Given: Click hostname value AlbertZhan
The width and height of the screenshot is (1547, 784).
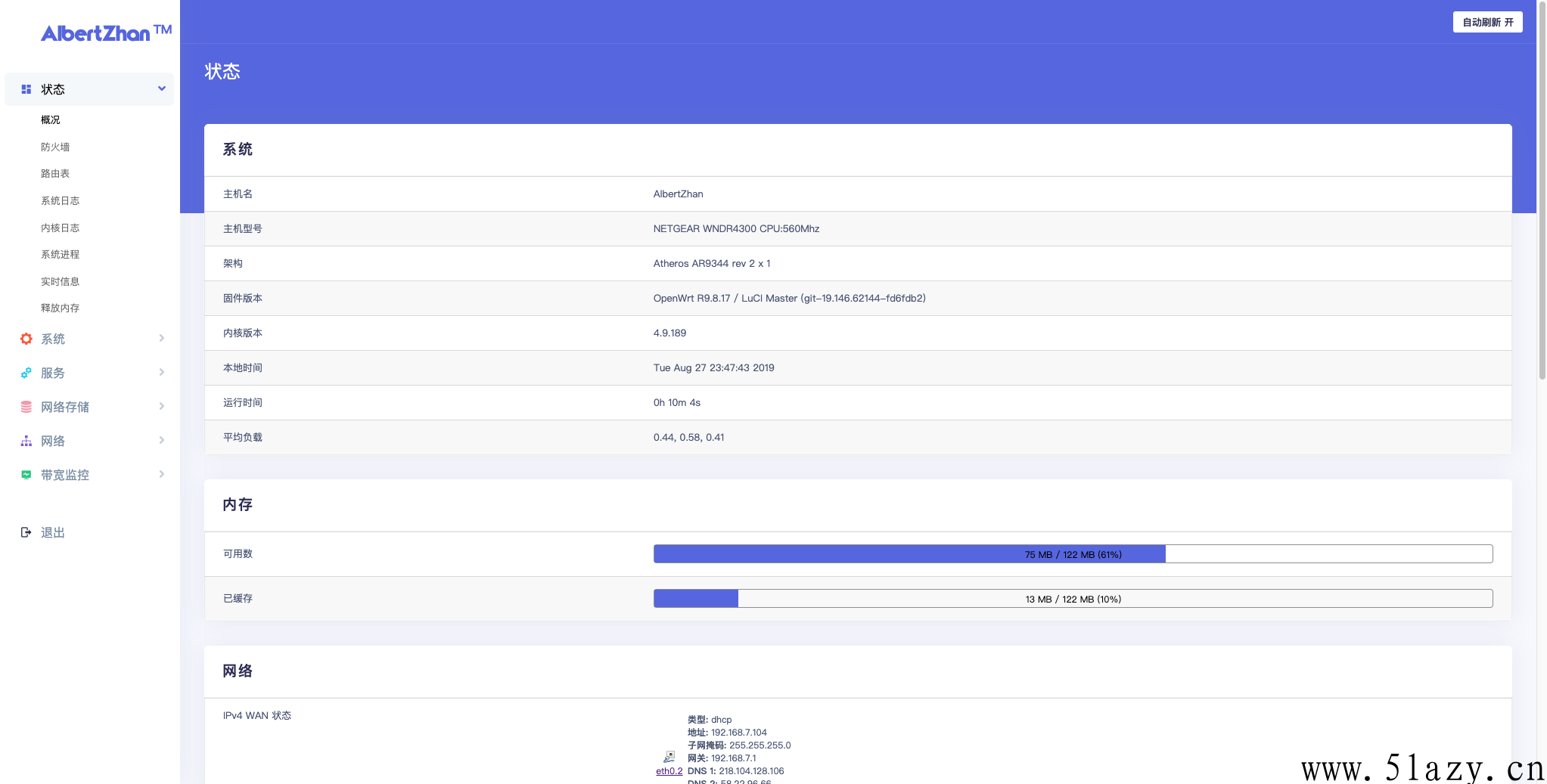Looking at the screenshot, I should [x=678, y=194].
